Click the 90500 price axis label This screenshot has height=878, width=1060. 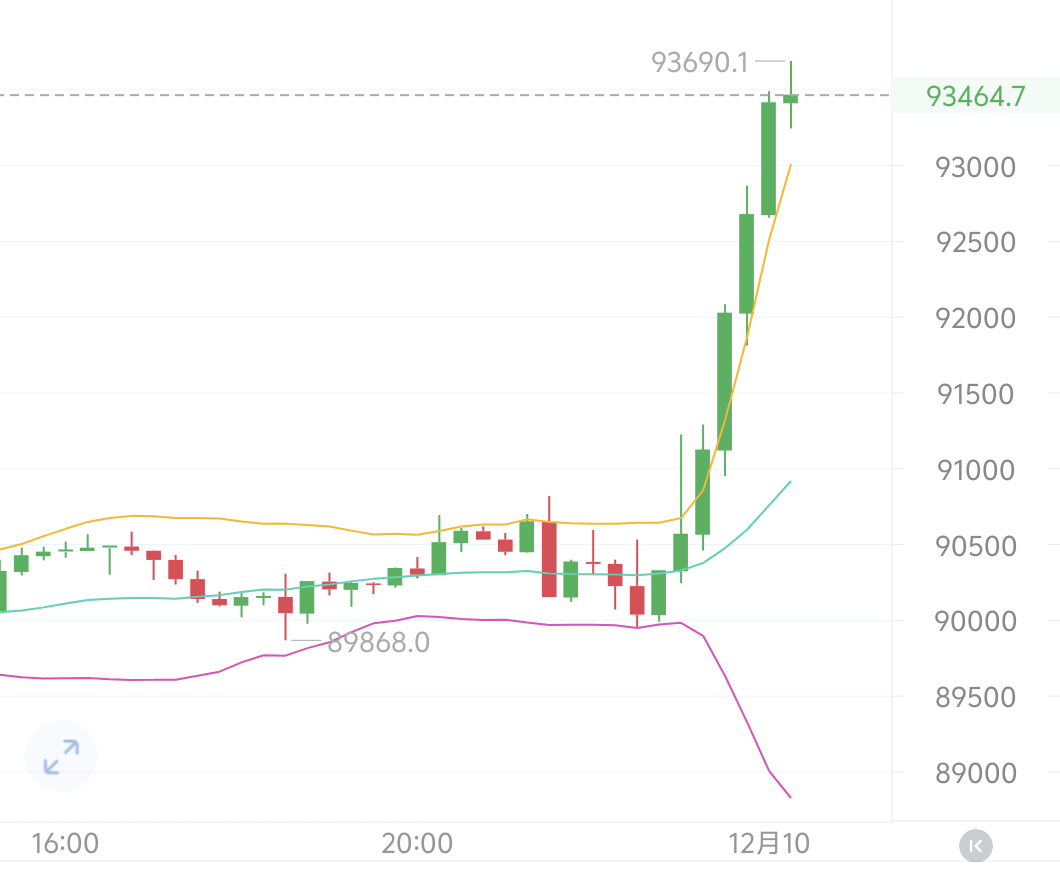(975, 546)
